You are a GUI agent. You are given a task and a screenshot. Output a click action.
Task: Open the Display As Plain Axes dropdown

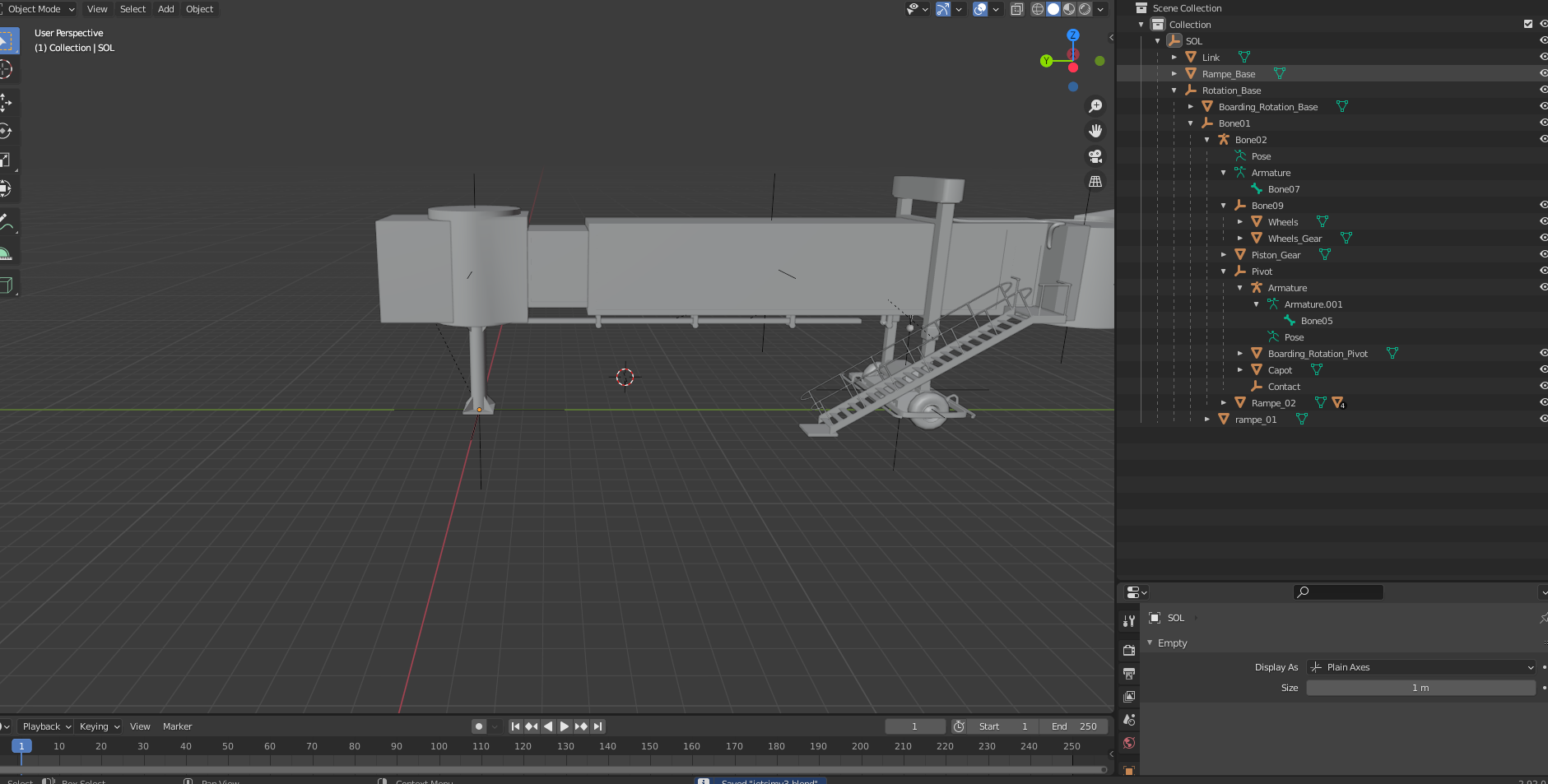point(1421,667)
